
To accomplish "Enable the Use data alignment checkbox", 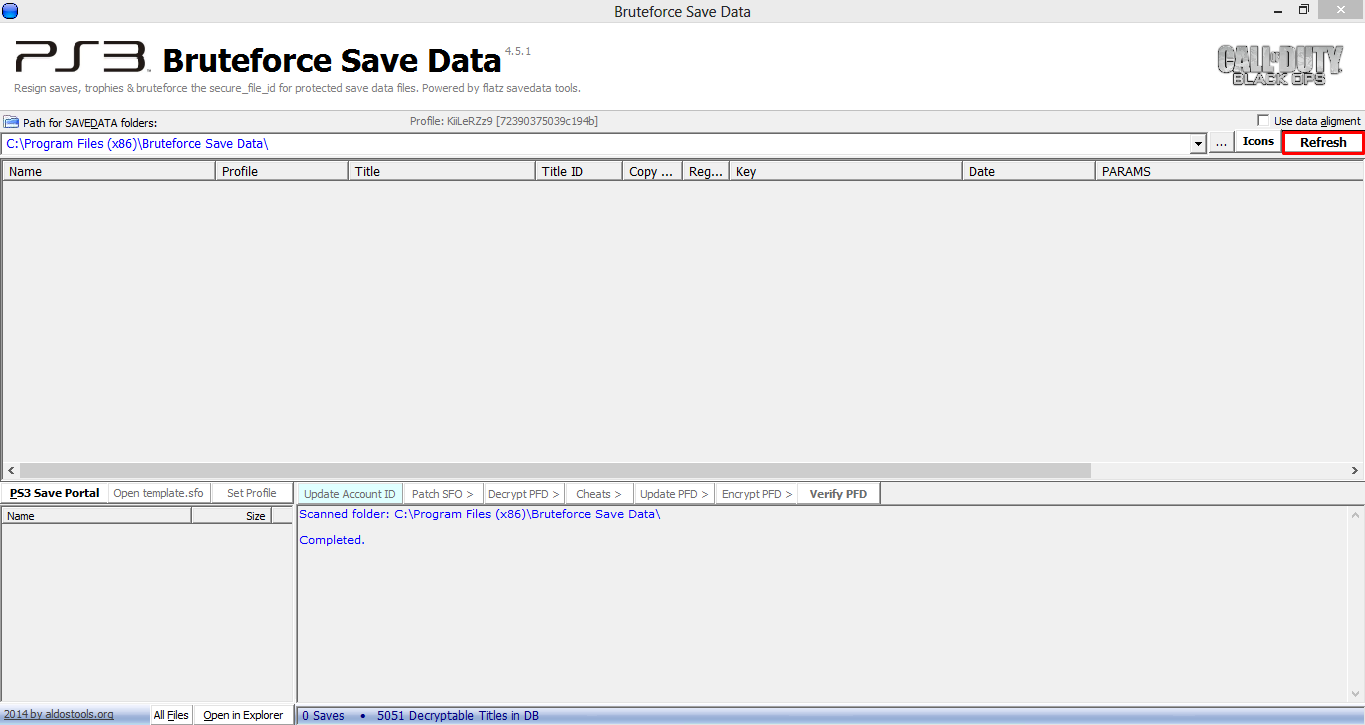I will 1264,121.
